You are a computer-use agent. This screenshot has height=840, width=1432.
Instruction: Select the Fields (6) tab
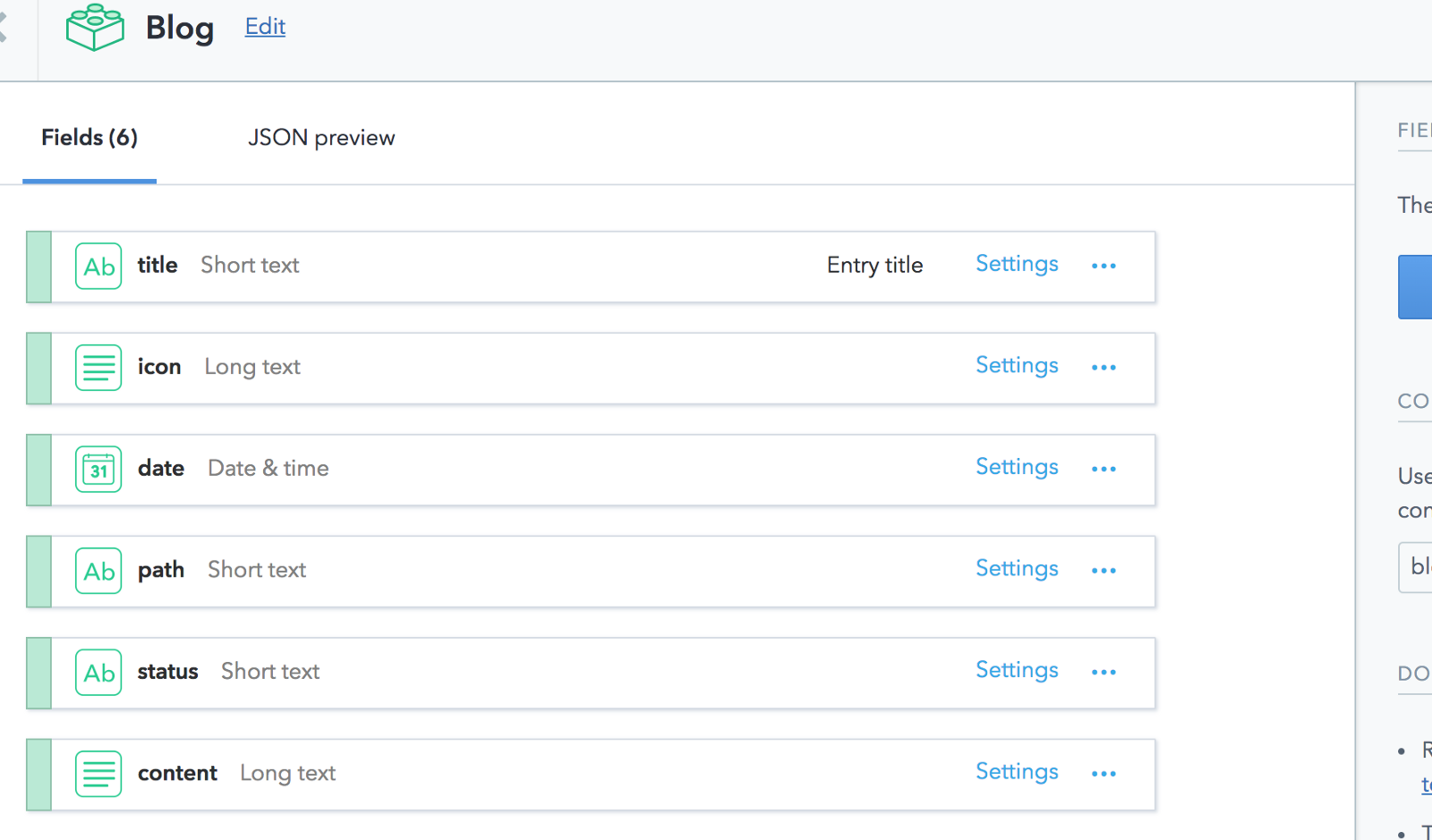89,138
